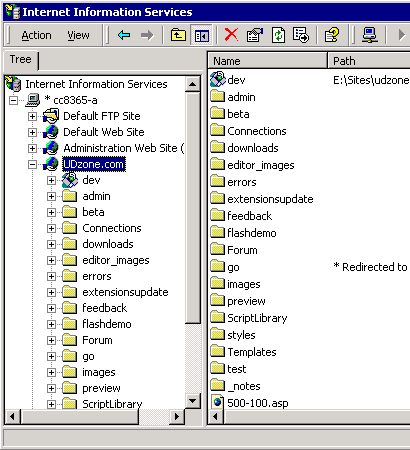410x450 pixels.
Task: Expand the Default Web Site node
Action: click(32, 132)
